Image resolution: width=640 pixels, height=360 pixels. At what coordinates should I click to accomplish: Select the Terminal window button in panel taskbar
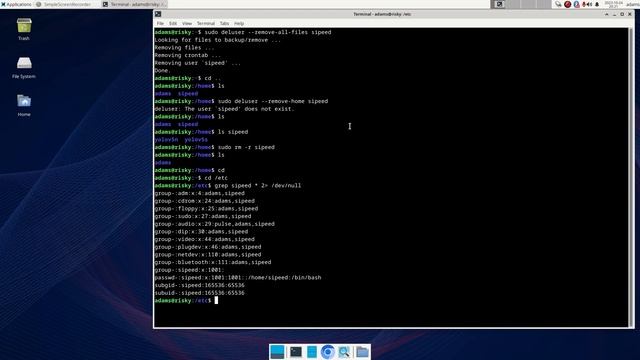point(134,4)
